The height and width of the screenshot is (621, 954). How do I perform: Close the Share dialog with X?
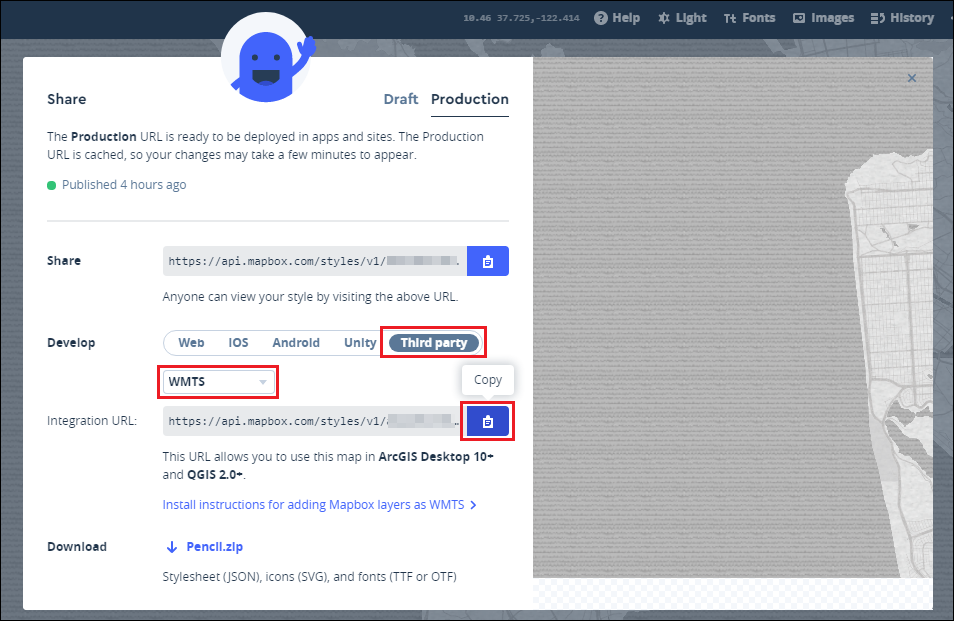pyautogui.click(x=911, y=78)
